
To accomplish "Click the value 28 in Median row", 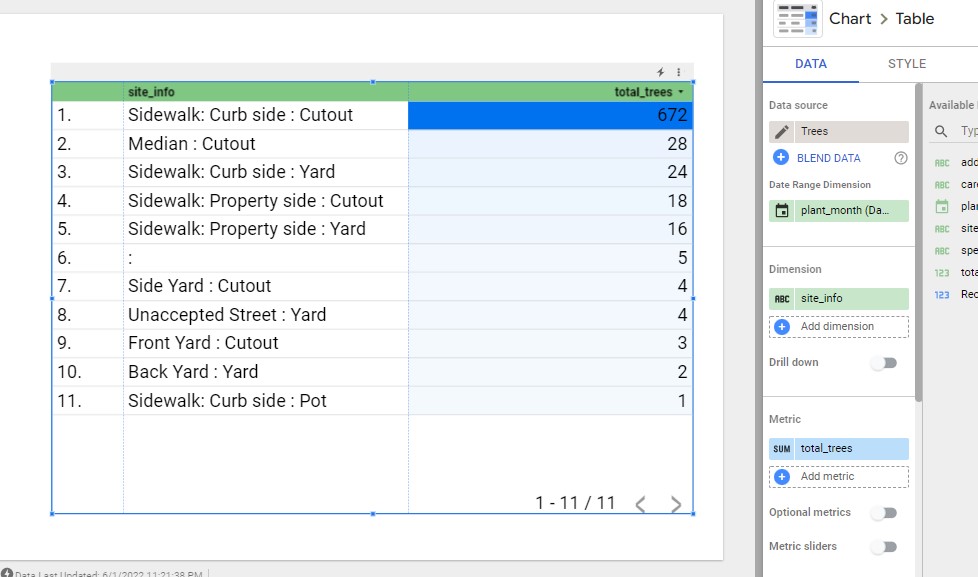I will tap(677, 144).
